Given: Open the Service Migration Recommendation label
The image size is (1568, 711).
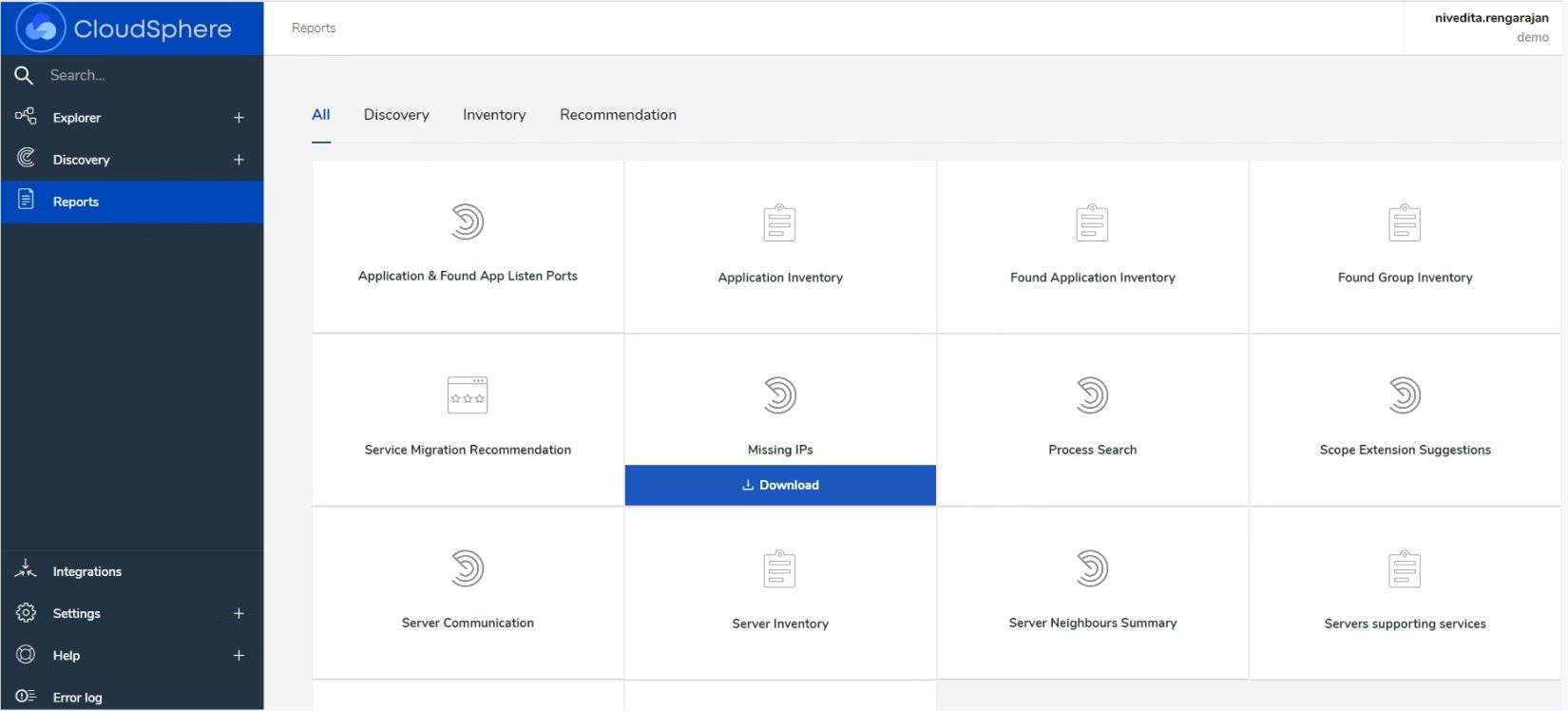Looking at the screenshot, I should (468, 450).
